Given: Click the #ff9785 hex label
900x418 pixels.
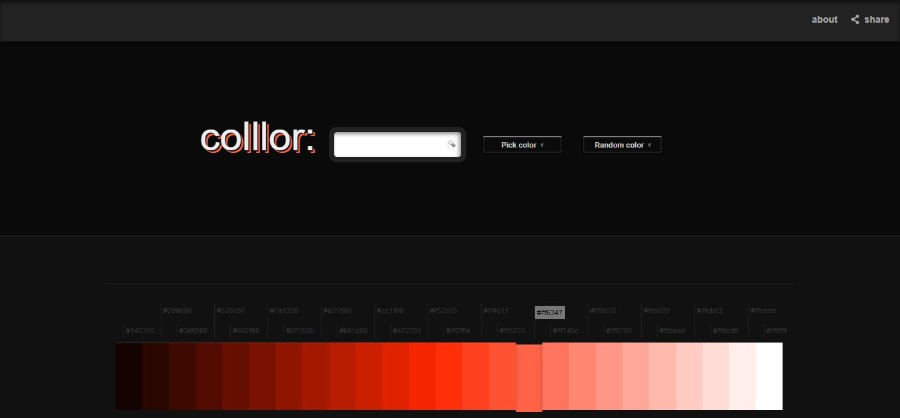Looking at the screenshot, I should [x=618, y=331].
